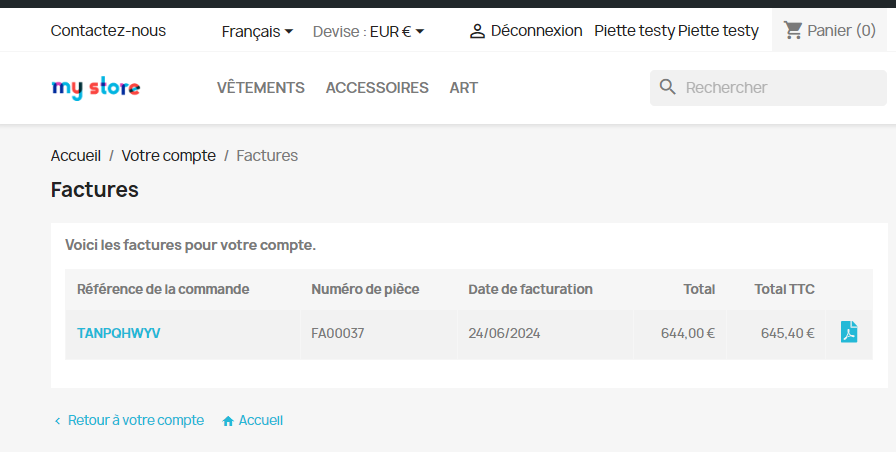
Task: Open the VÊTEMENTS menu
Action: [x=261, y=87]
